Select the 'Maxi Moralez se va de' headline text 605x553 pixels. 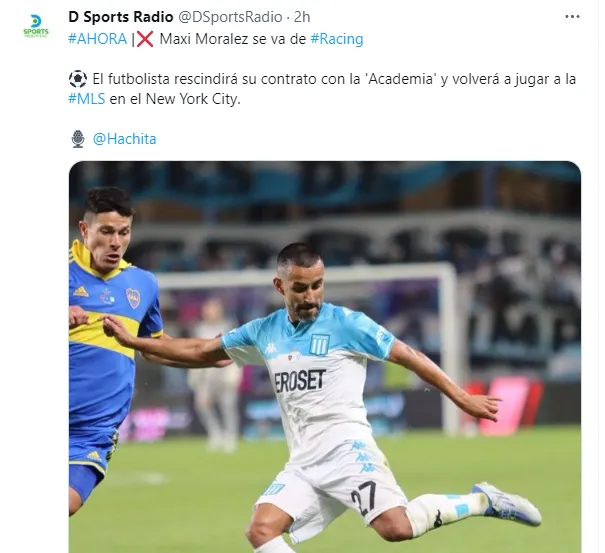point(233,39)
